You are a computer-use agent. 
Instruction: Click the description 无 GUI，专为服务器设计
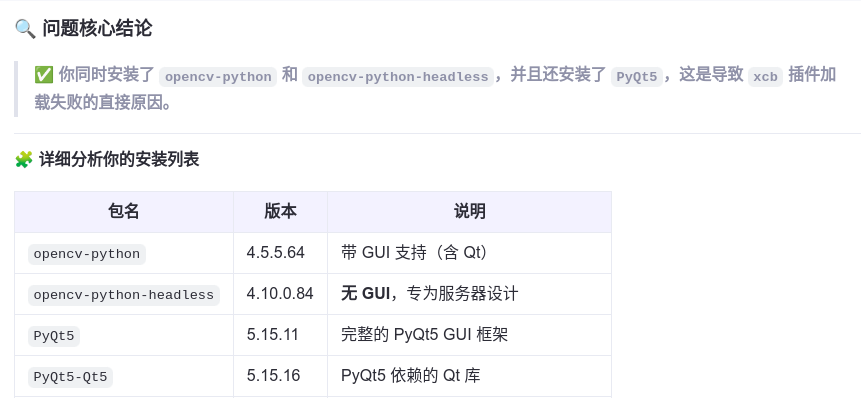(x=429, y=294)
